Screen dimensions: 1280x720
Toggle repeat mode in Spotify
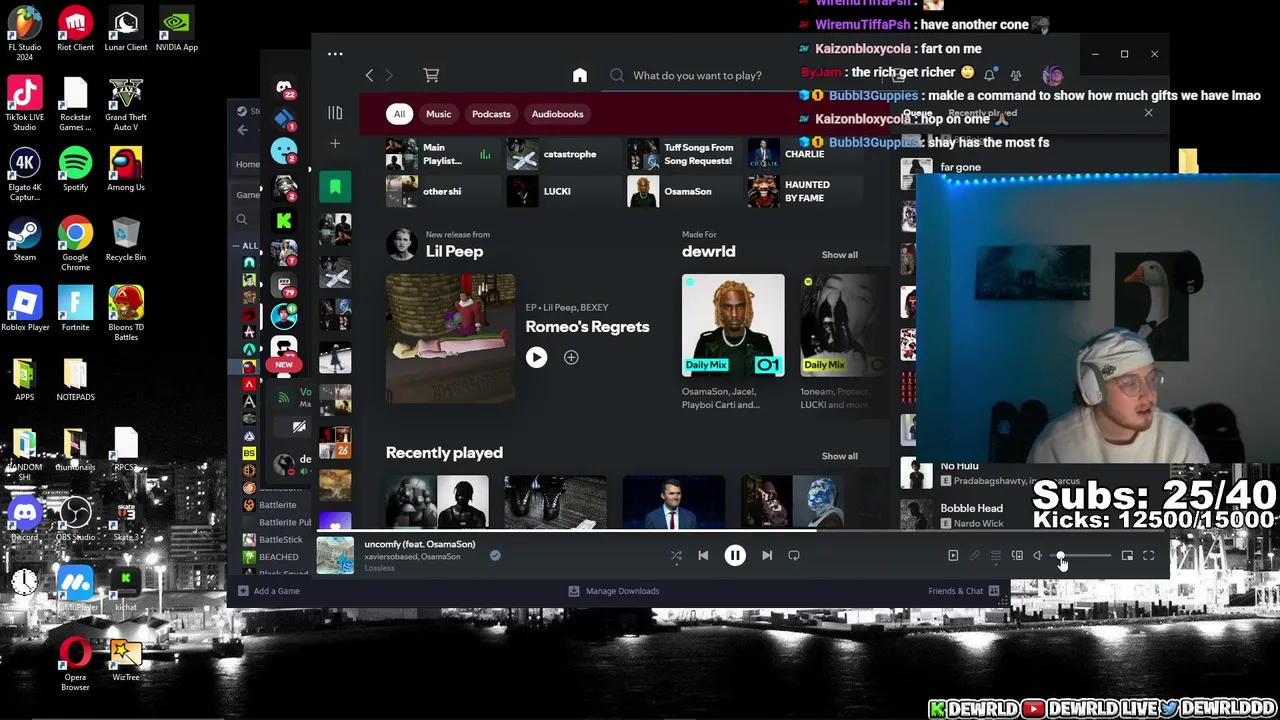(794, 555)
